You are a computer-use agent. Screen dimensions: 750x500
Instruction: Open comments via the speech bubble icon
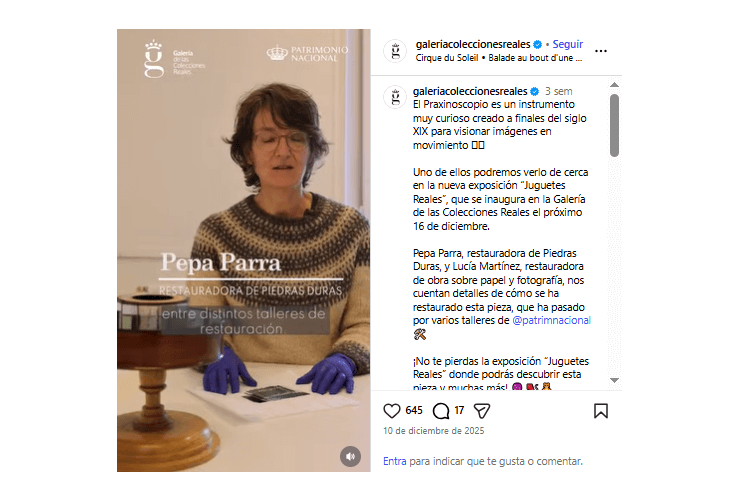(441, 411)
